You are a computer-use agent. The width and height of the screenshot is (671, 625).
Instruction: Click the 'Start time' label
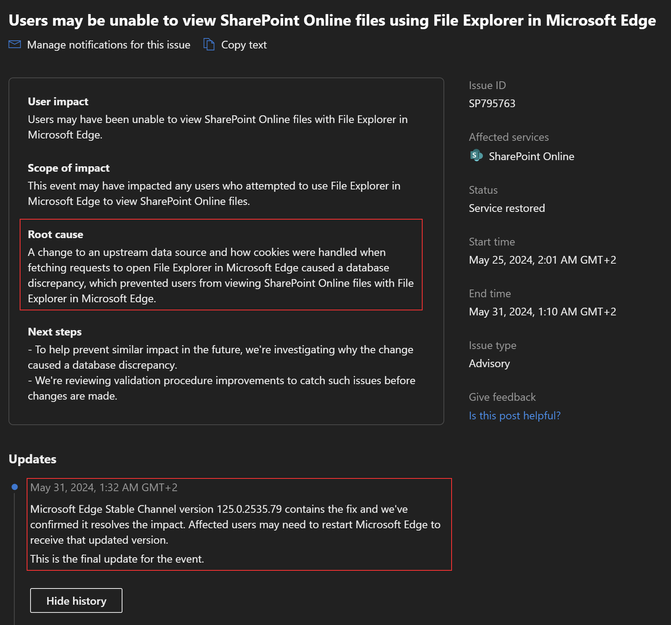(492, 242)
